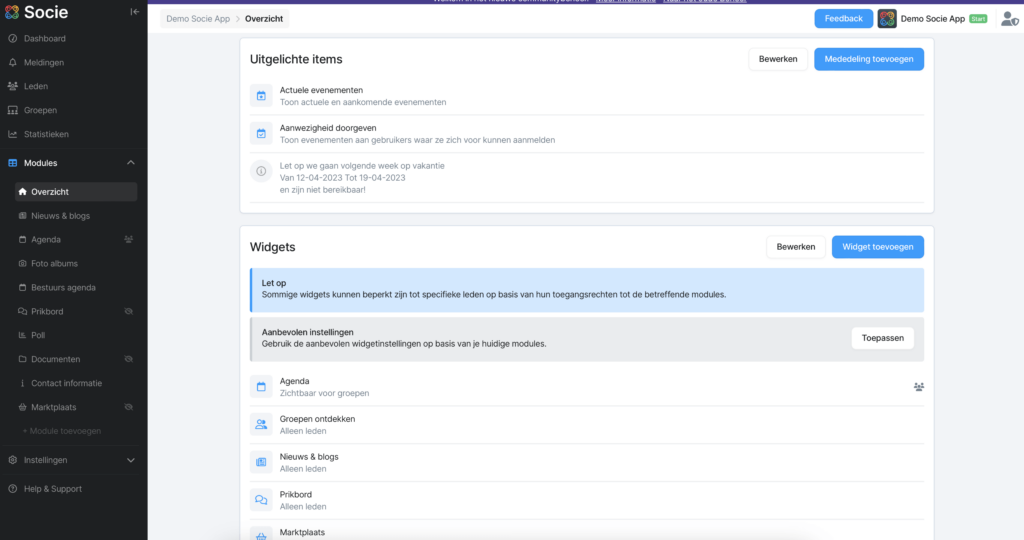Click the groups icon on Agenda widget row
The image size is (1024, 540).
click(x=918, y=387)
